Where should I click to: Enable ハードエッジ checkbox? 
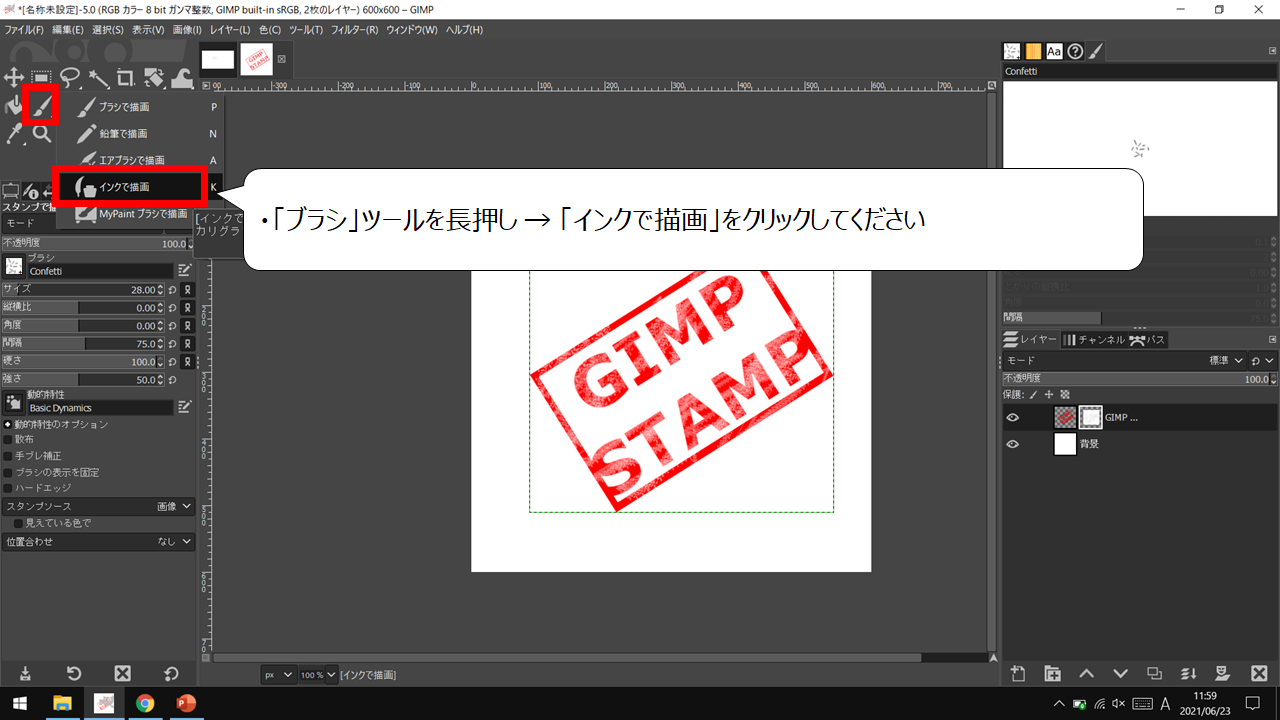click(x=8, y=488)
